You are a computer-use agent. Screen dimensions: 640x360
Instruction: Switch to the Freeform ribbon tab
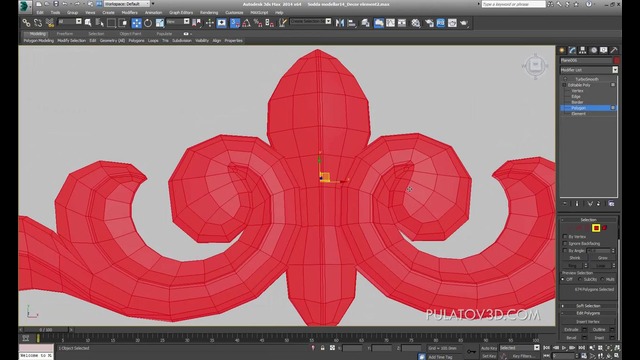coord(65,34)
